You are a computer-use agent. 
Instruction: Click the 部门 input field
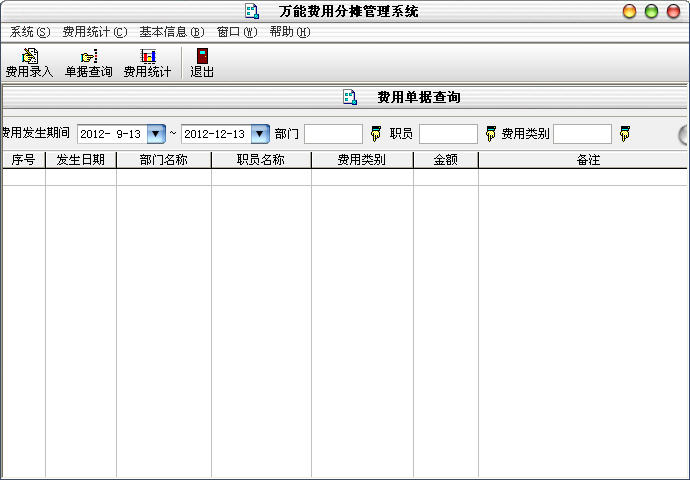(x=333, y=134)
